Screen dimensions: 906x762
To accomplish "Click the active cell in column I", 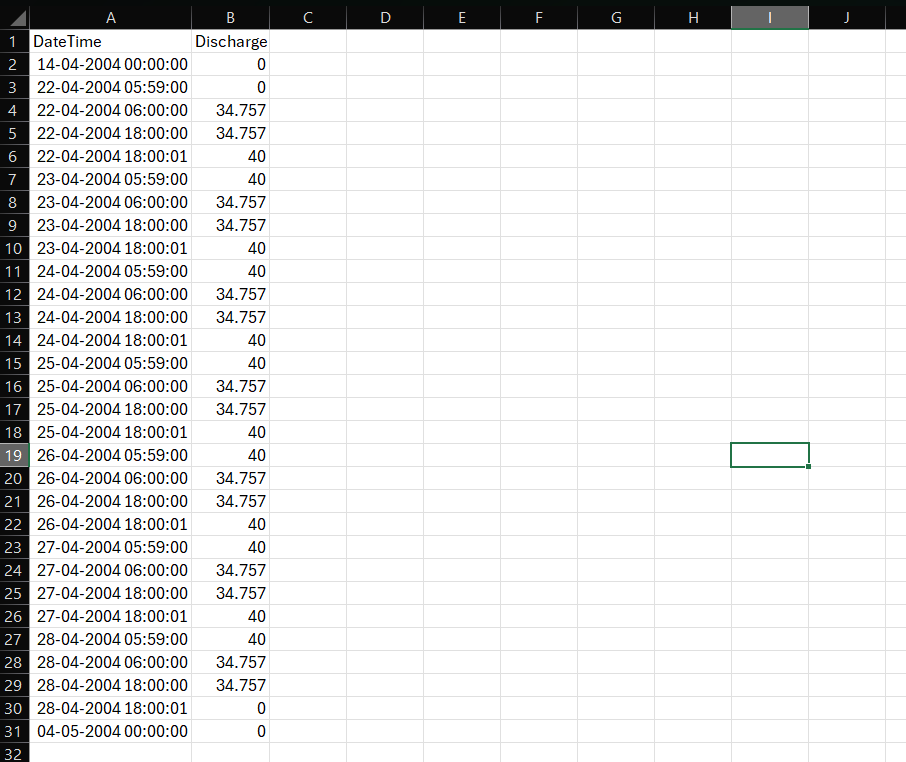I will click(769, 455).
